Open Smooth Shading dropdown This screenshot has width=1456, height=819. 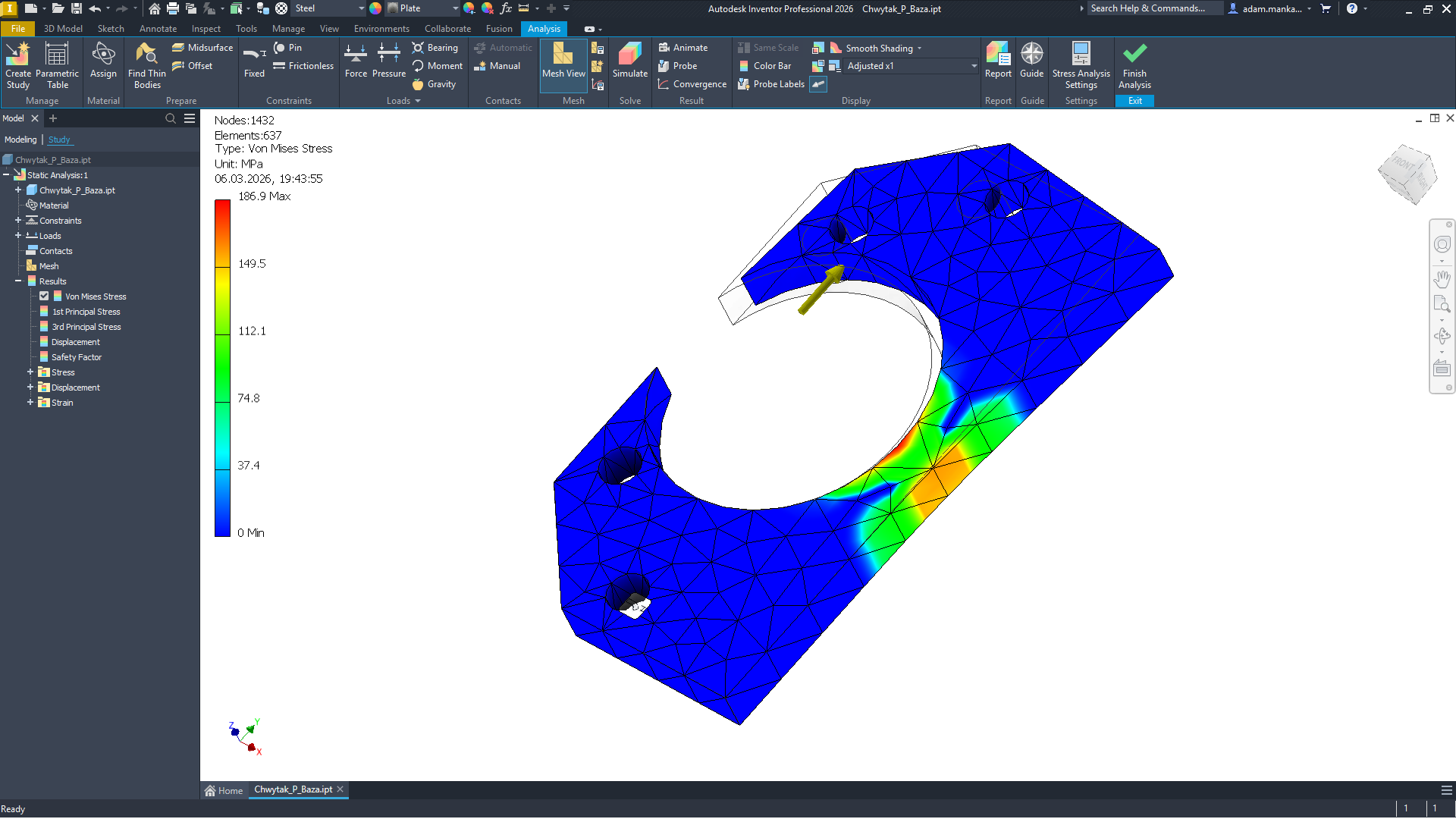pos(919,49)
